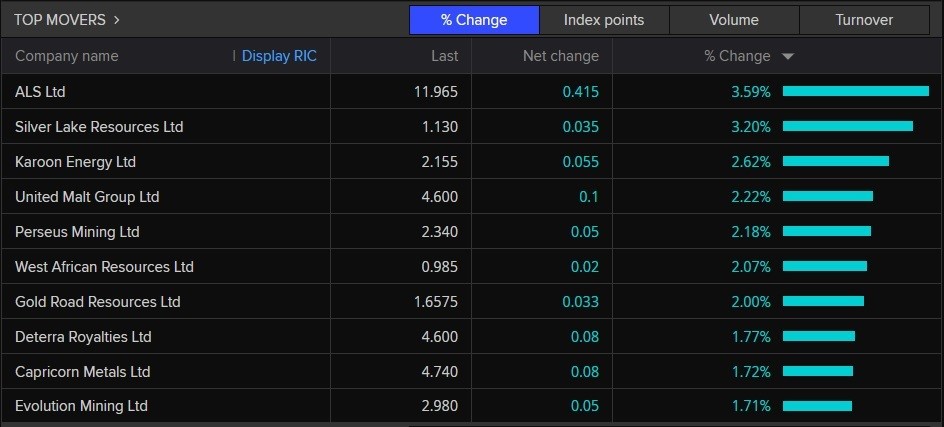Click net change 0.1
This screenshot has width=944, height=427.
point(588,197)
